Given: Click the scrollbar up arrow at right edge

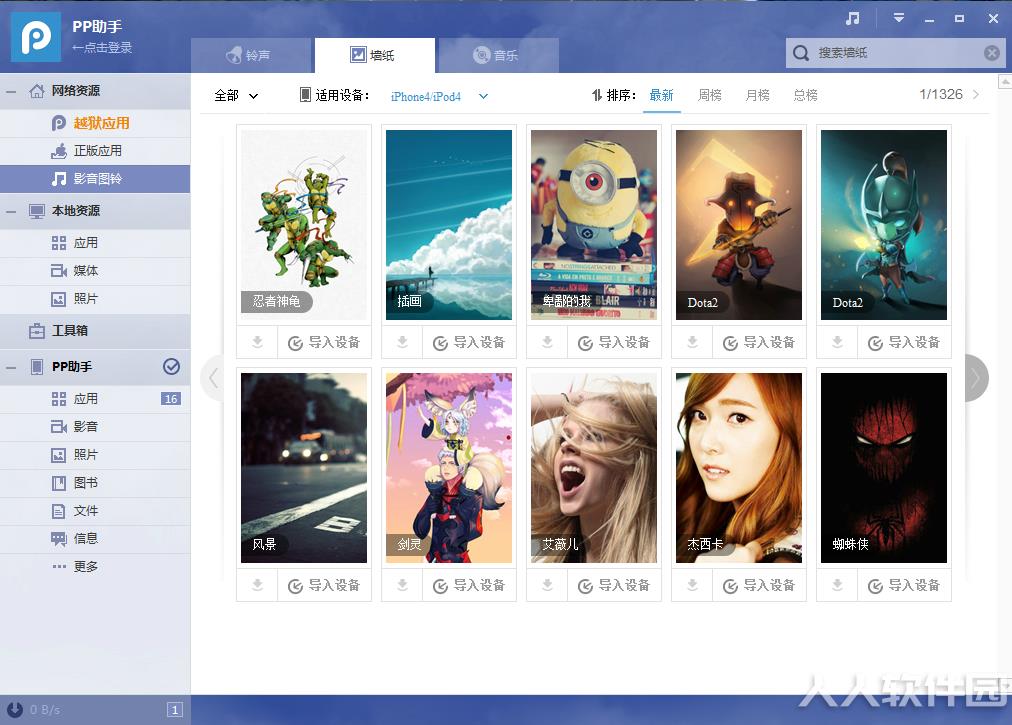Looking at the screenshot, I should (x=1005, y=81).
